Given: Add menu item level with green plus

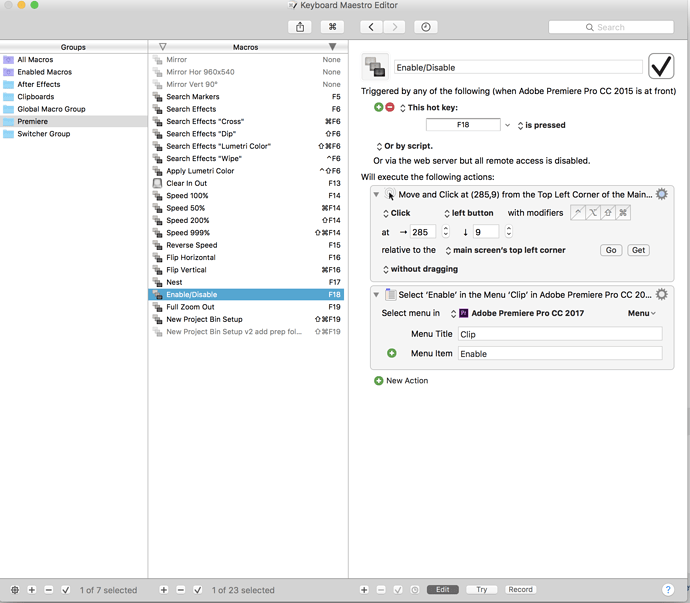Looking at the screenshot, I should tap(392, 353).
